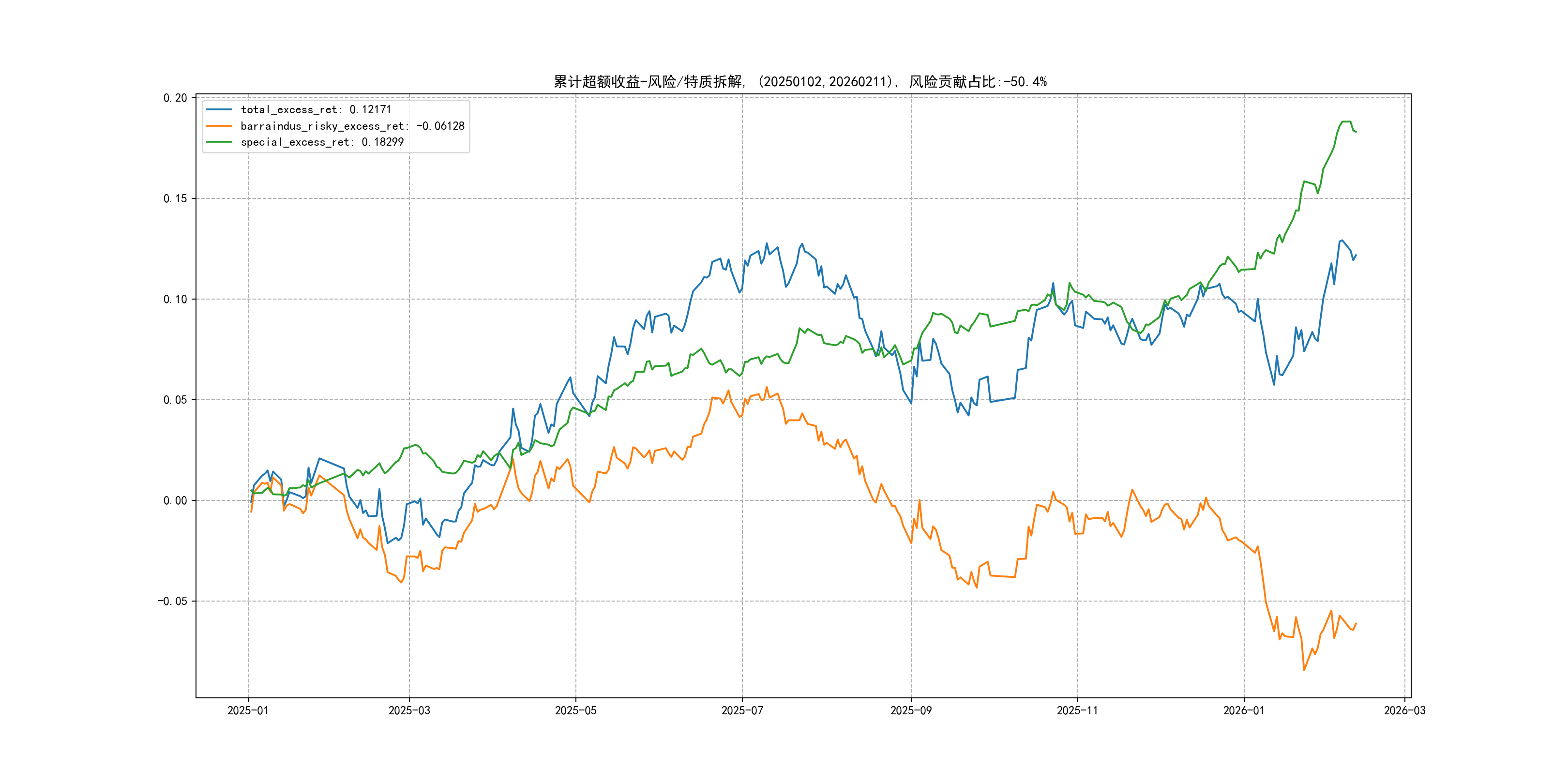1568x784 pixels.
Task: Click the 2026-03 x-axis label
Action: (x=1404, y=710)
